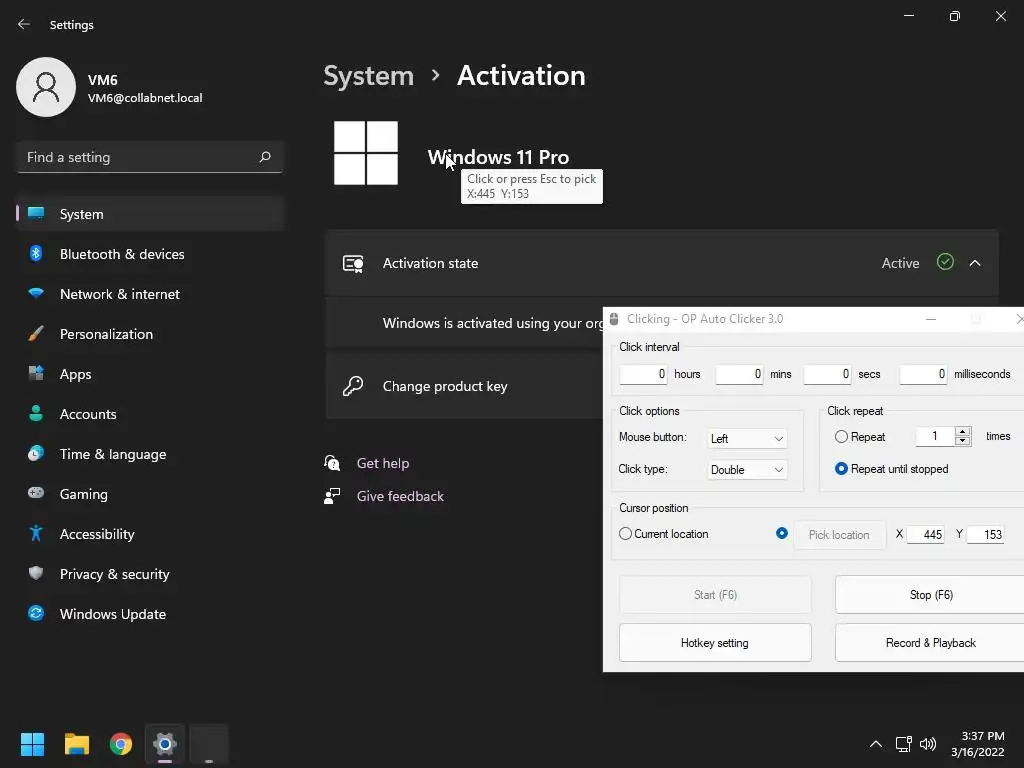Open Hotkey setting
Screen dimensions: 1024x768
click(x=715, y=643)
